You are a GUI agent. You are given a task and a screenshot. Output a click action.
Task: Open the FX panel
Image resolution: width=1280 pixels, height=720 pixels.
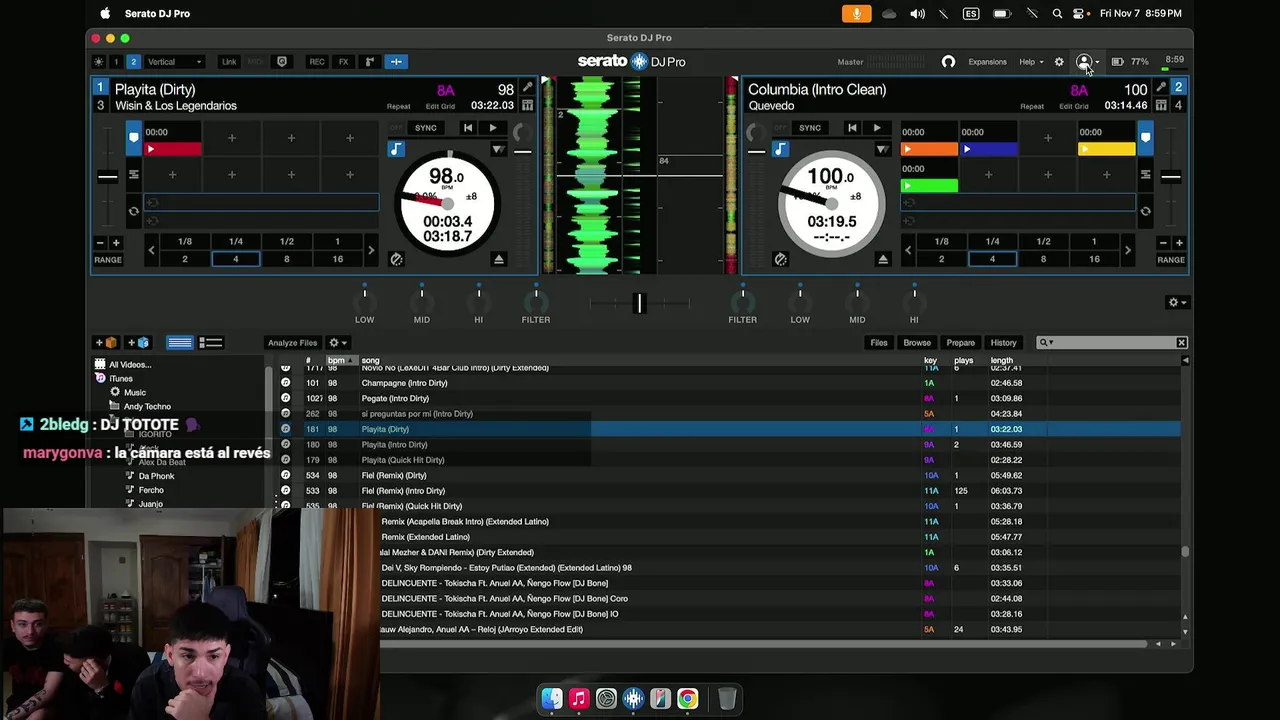pos(343,62)
